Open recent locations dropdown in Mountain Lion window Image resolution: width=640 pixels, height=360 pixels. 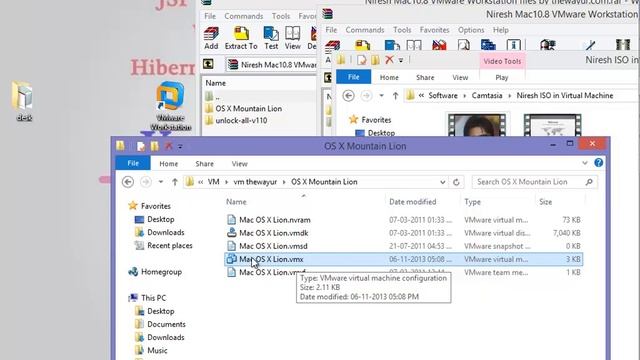161,182
